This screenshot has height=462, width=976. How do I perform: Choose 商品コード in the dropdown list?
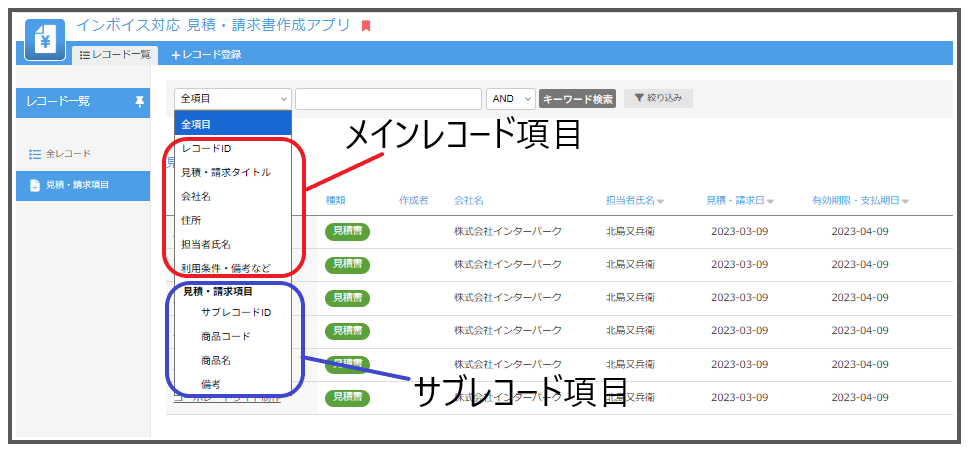[x=225, y=336]
